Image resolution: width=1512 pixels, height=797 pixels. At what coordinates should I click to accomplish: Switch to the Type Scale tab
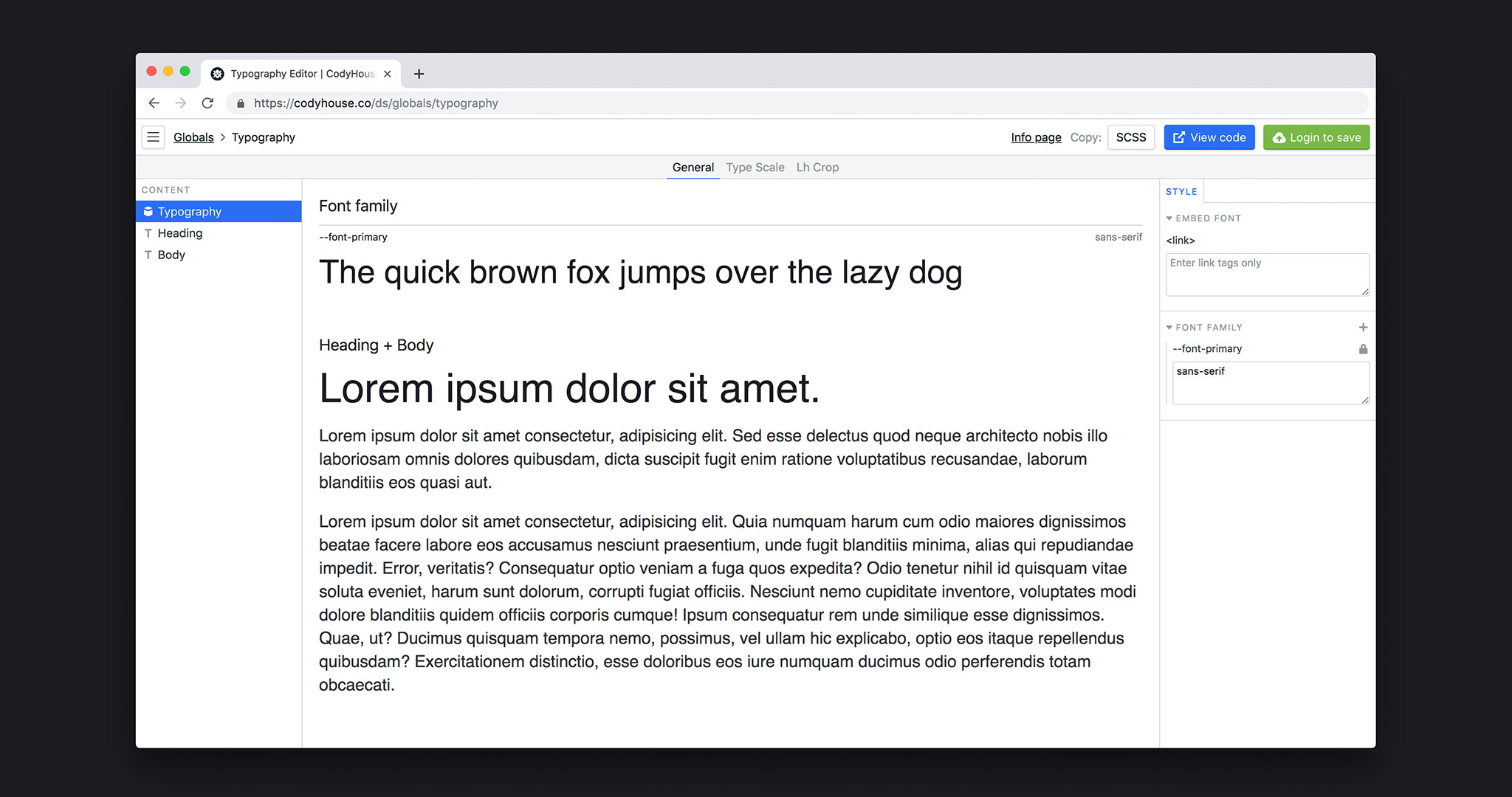point(755,167)
